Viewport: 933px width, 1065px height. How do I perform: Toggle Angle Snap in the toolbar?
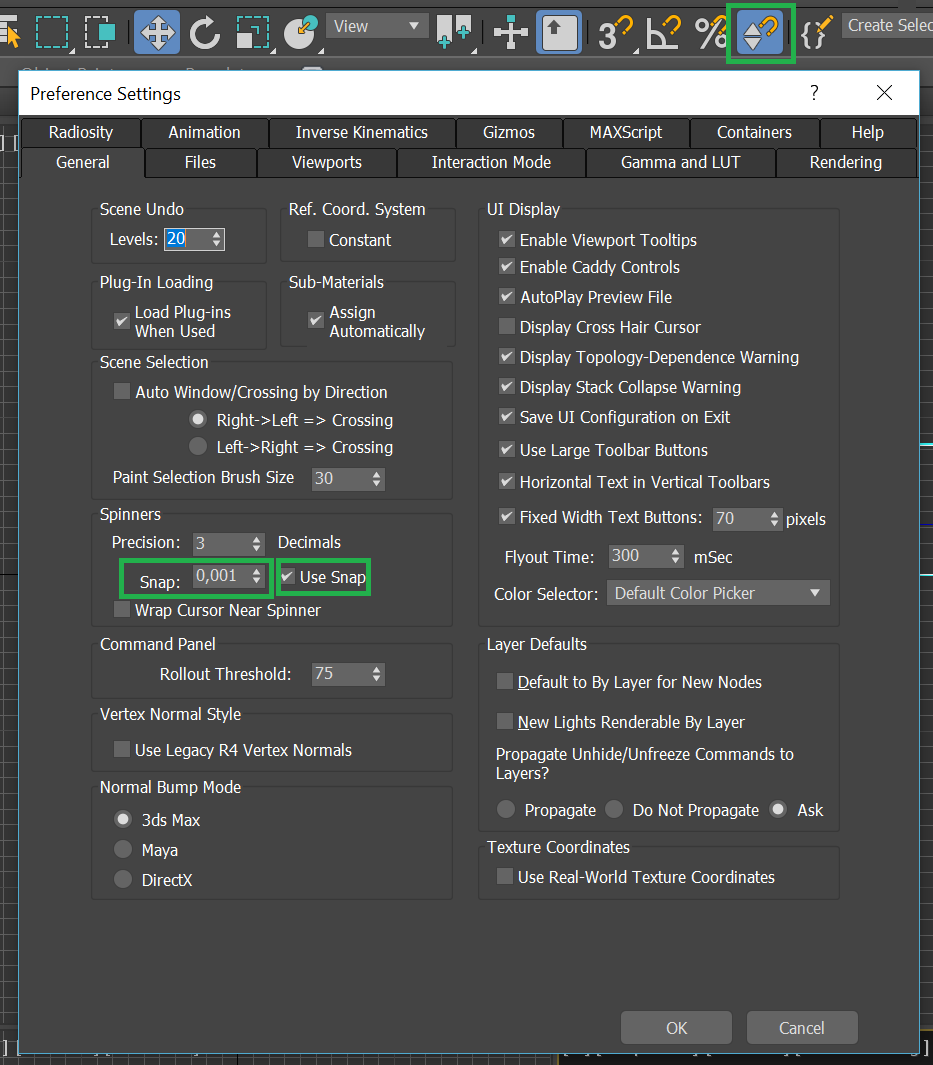pos(663,32)
